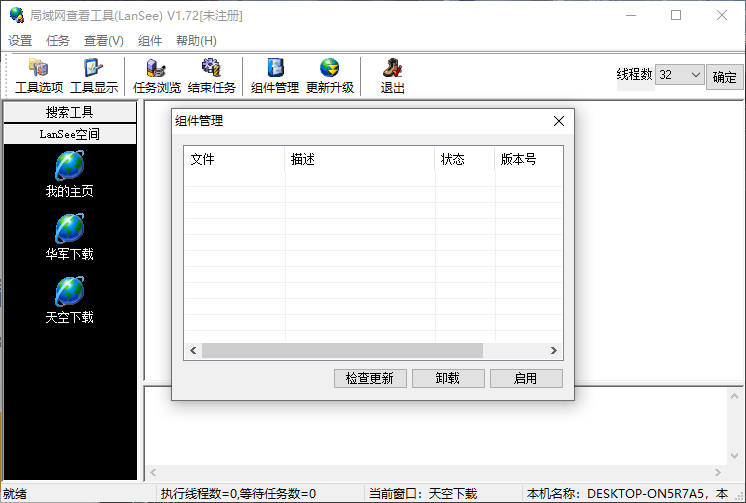Viewport: 746px width, 503px height.
Task: Click the lower pane's scroll down arrow
Action: coord(734,456)
